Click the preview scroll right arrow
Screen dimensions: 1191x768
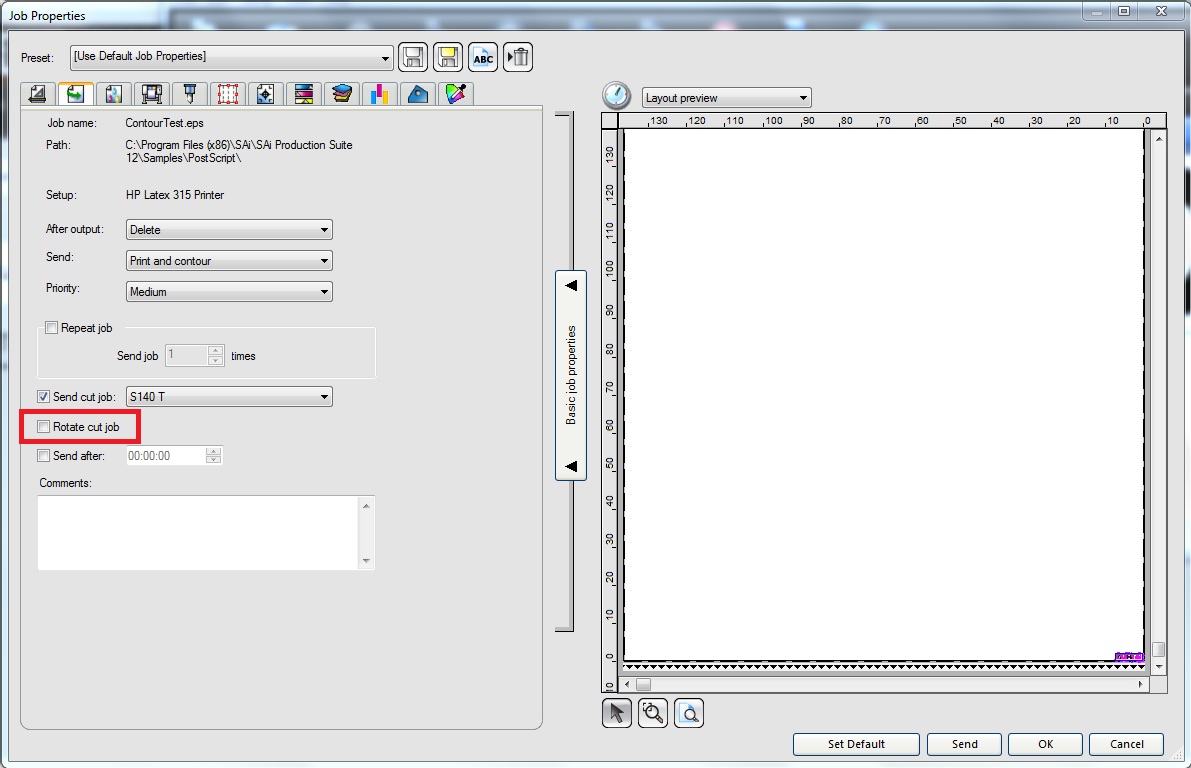[1141, 684]
